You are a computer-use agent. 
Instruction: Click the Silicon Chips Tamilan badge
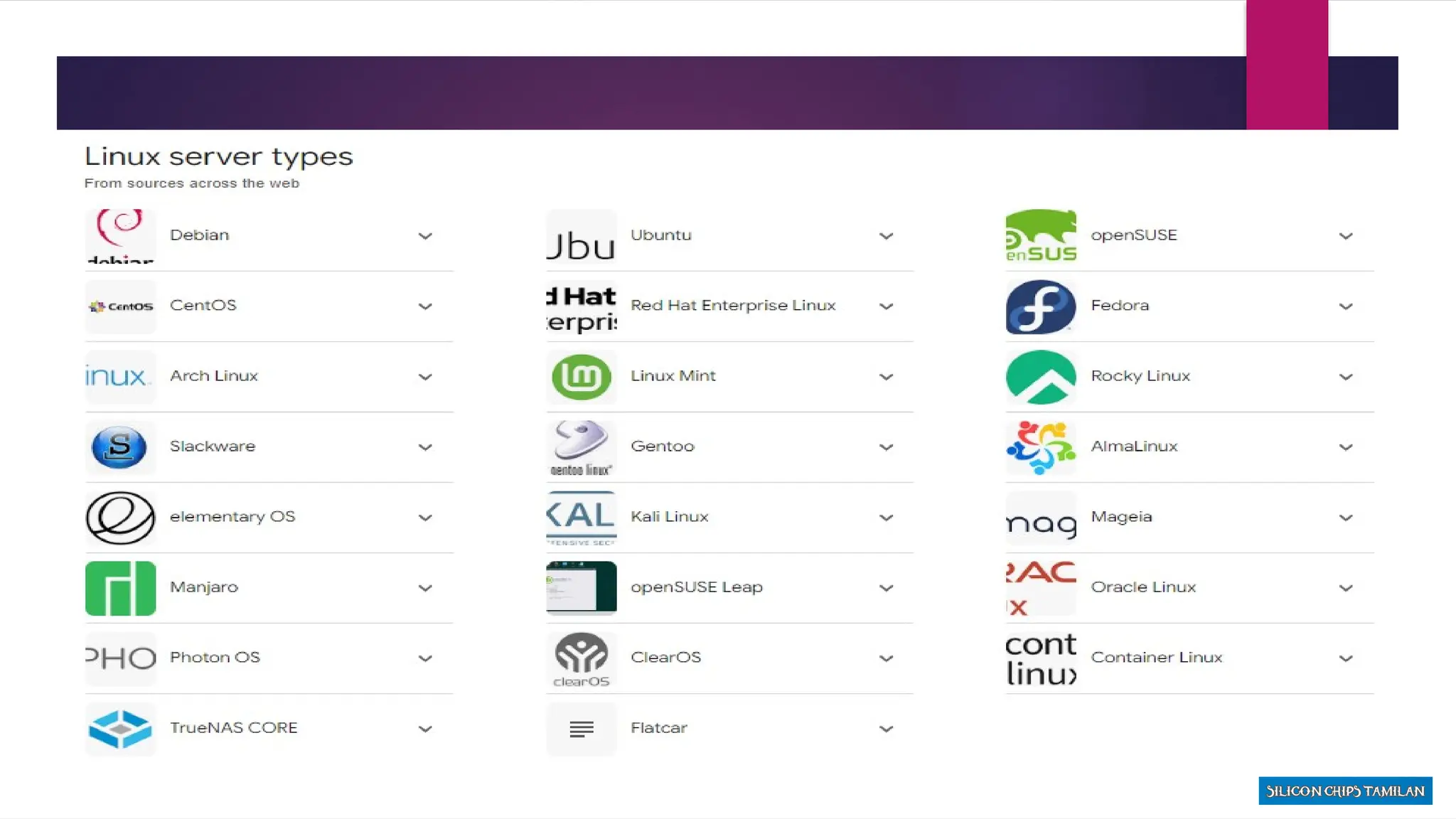(x=1345, y=791)
